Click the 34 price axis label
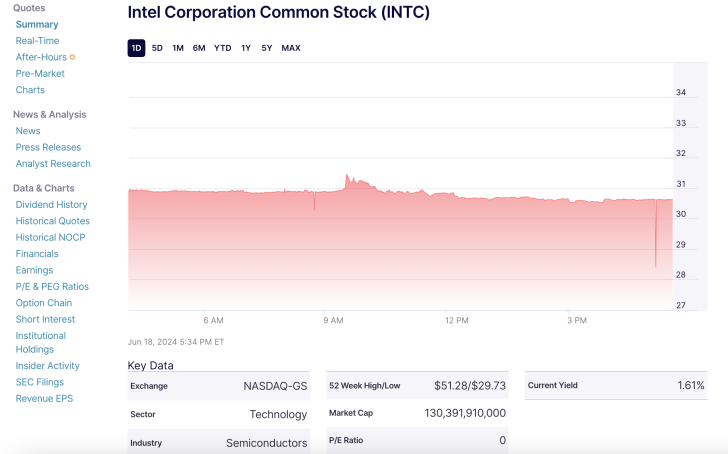Screen dimensions: 728x454 681,92
